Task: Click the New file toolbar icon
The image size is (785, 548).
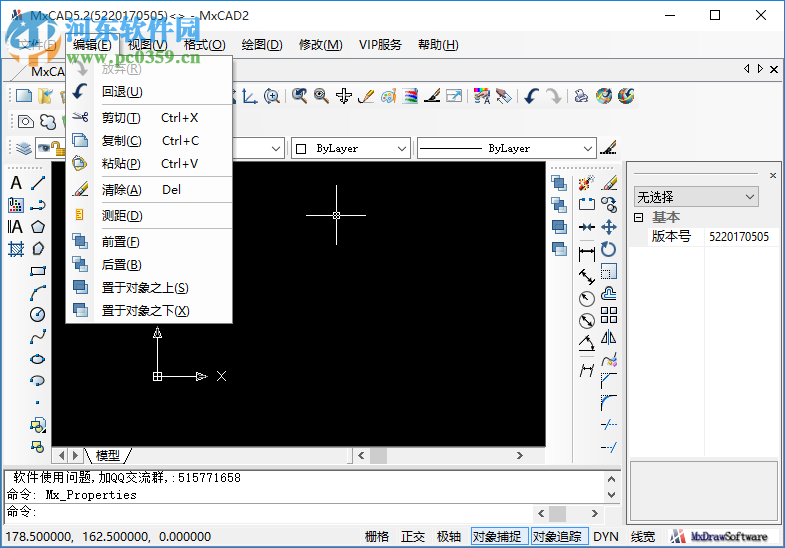Action: click(x=24, y=96)
